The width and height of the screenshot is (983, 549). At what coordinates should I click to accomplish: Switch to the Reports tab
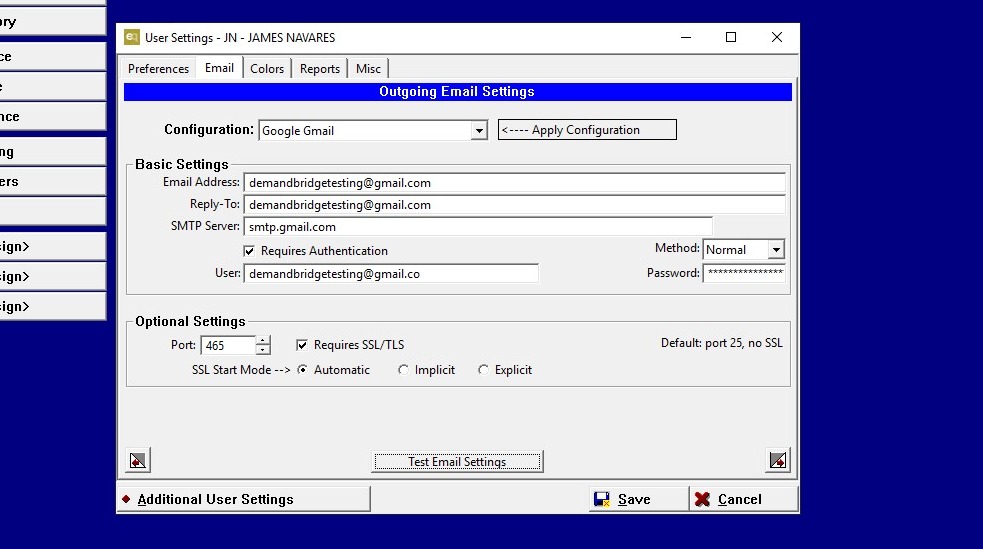pos(320,68)
